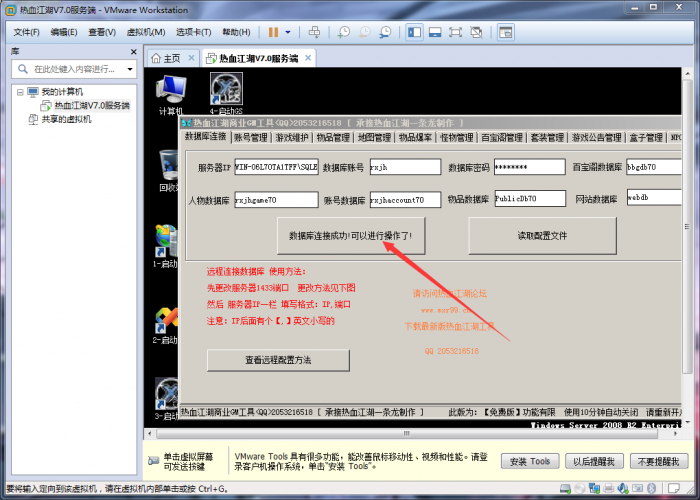
Task: Switch to the 物品管理 tab
Action: click(x=333, y=138)
